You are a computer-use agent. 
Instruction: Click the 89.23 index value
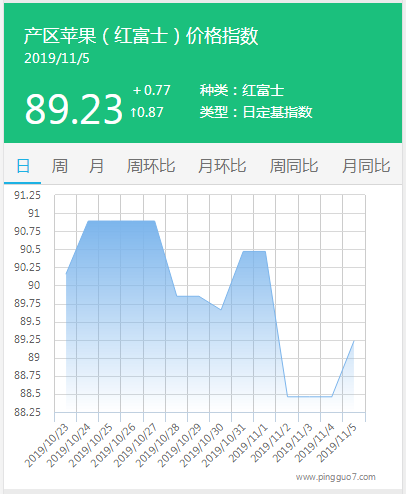click(x=74, y=109)
